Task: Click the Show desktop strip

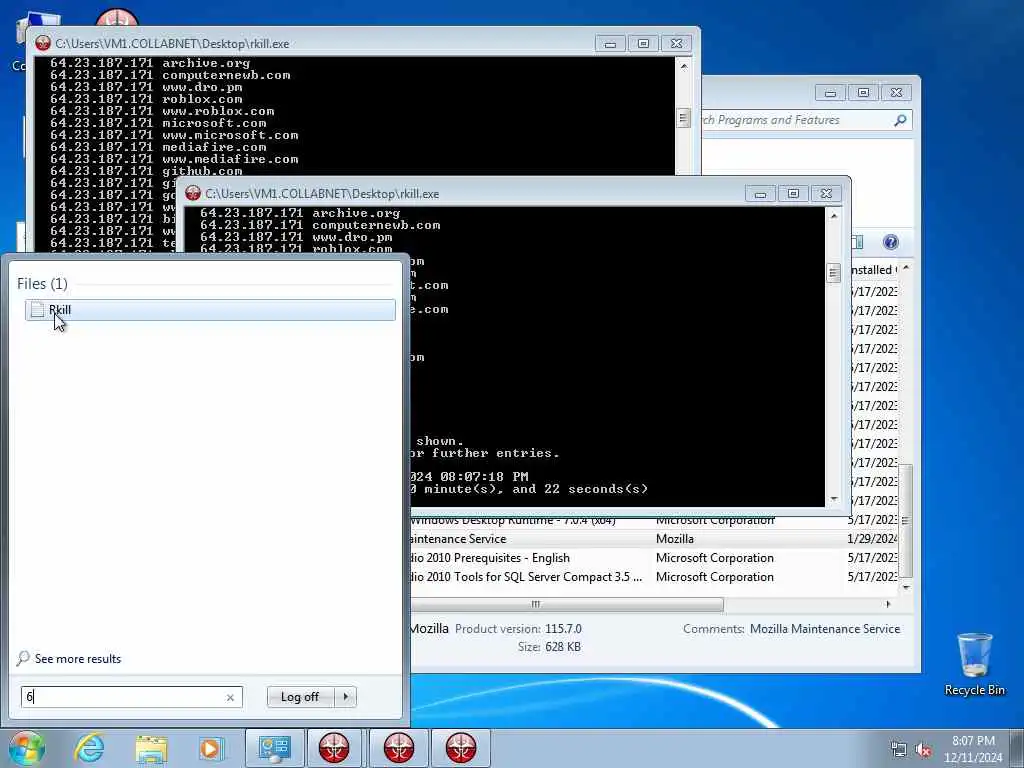Action: (x=1018, y=748)
